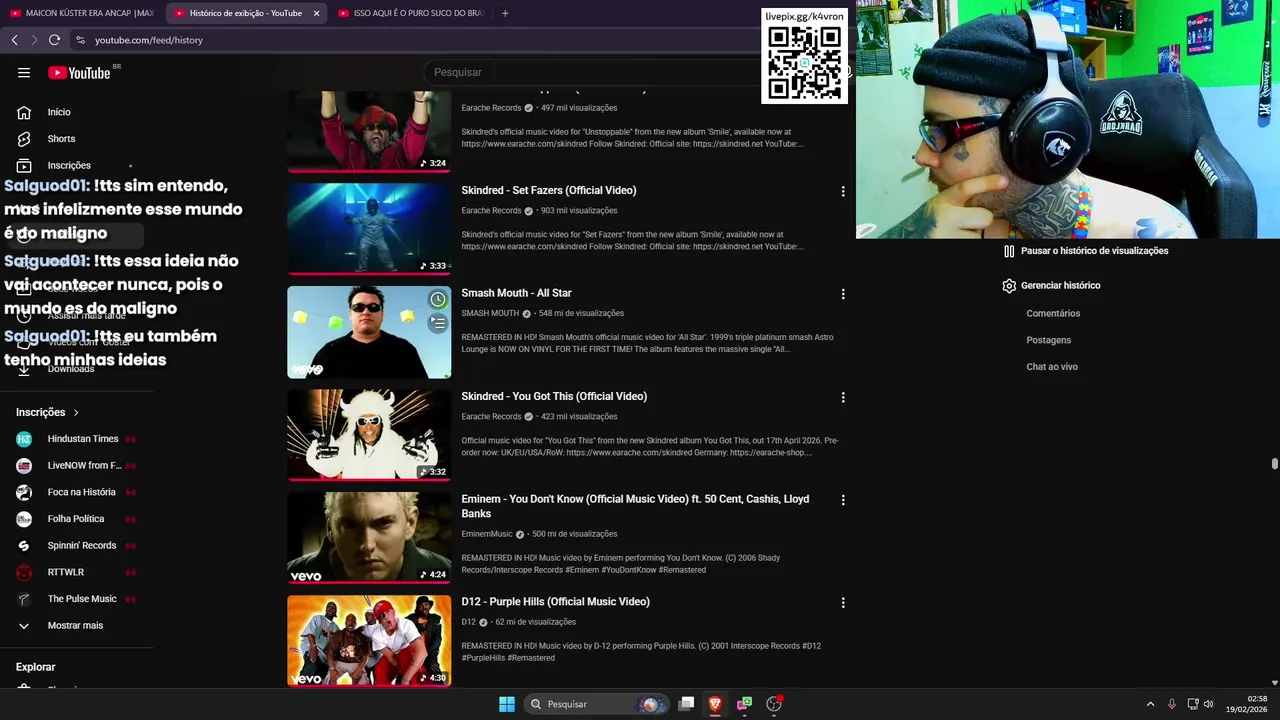Select the Histórico de exibição tab
The image size is (1280, 720).
pyautogui.click(x=245, y=13)
